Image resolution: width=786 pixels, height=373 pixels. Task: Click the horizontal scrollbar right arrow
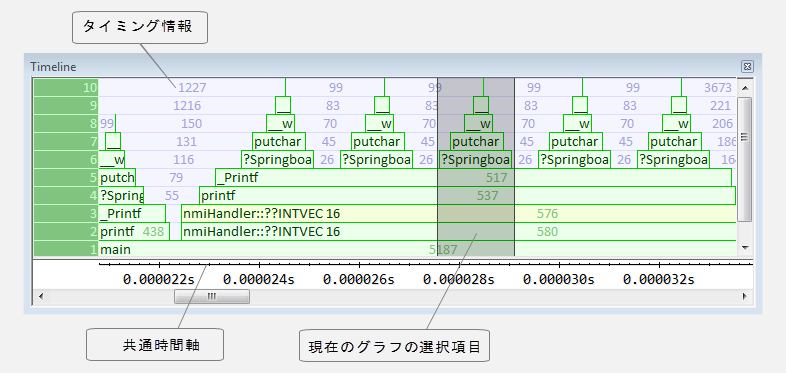pyautogui.click(x=745, y=296)
